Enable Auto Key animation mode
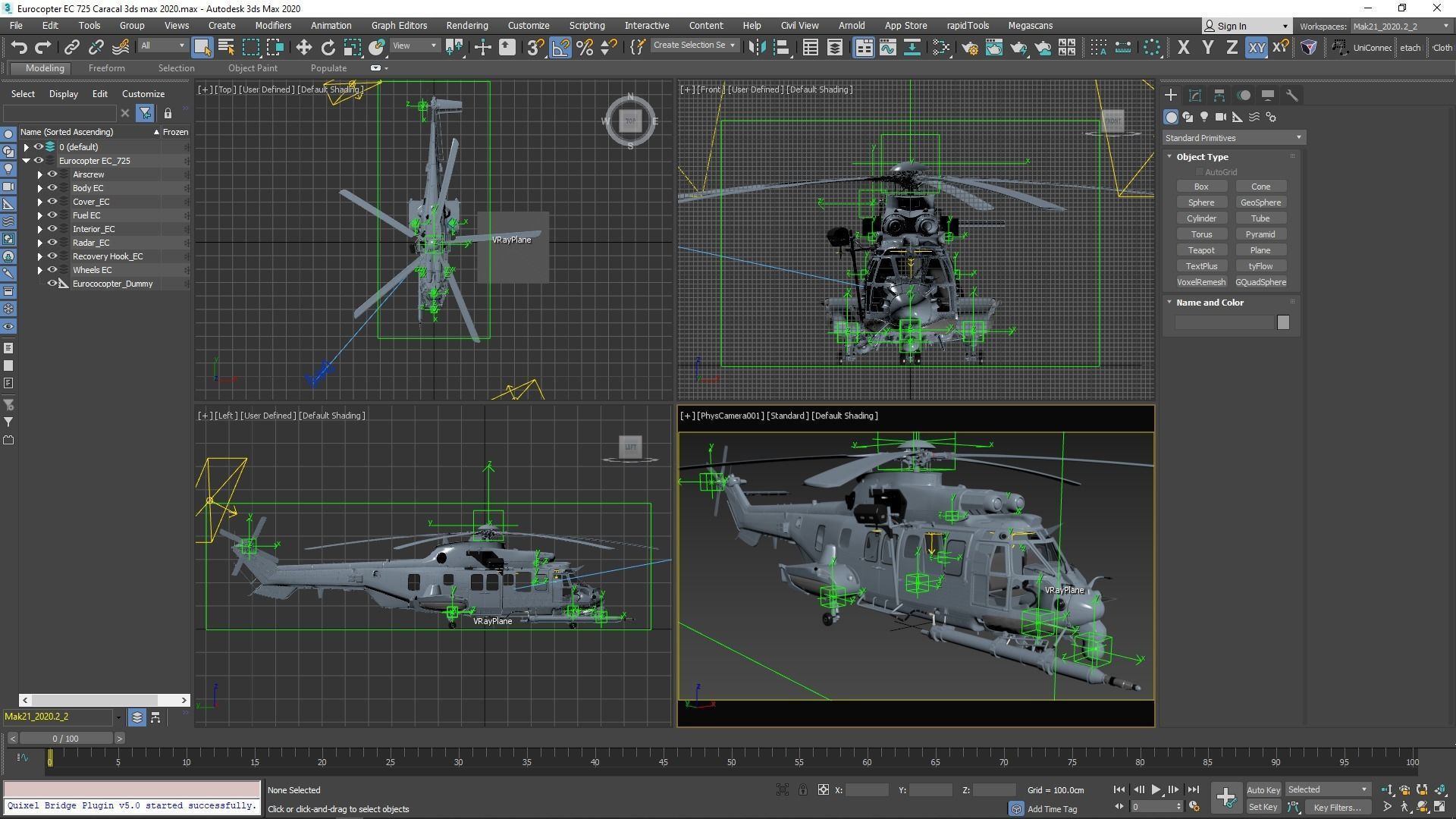 [x=1263, y=789]
